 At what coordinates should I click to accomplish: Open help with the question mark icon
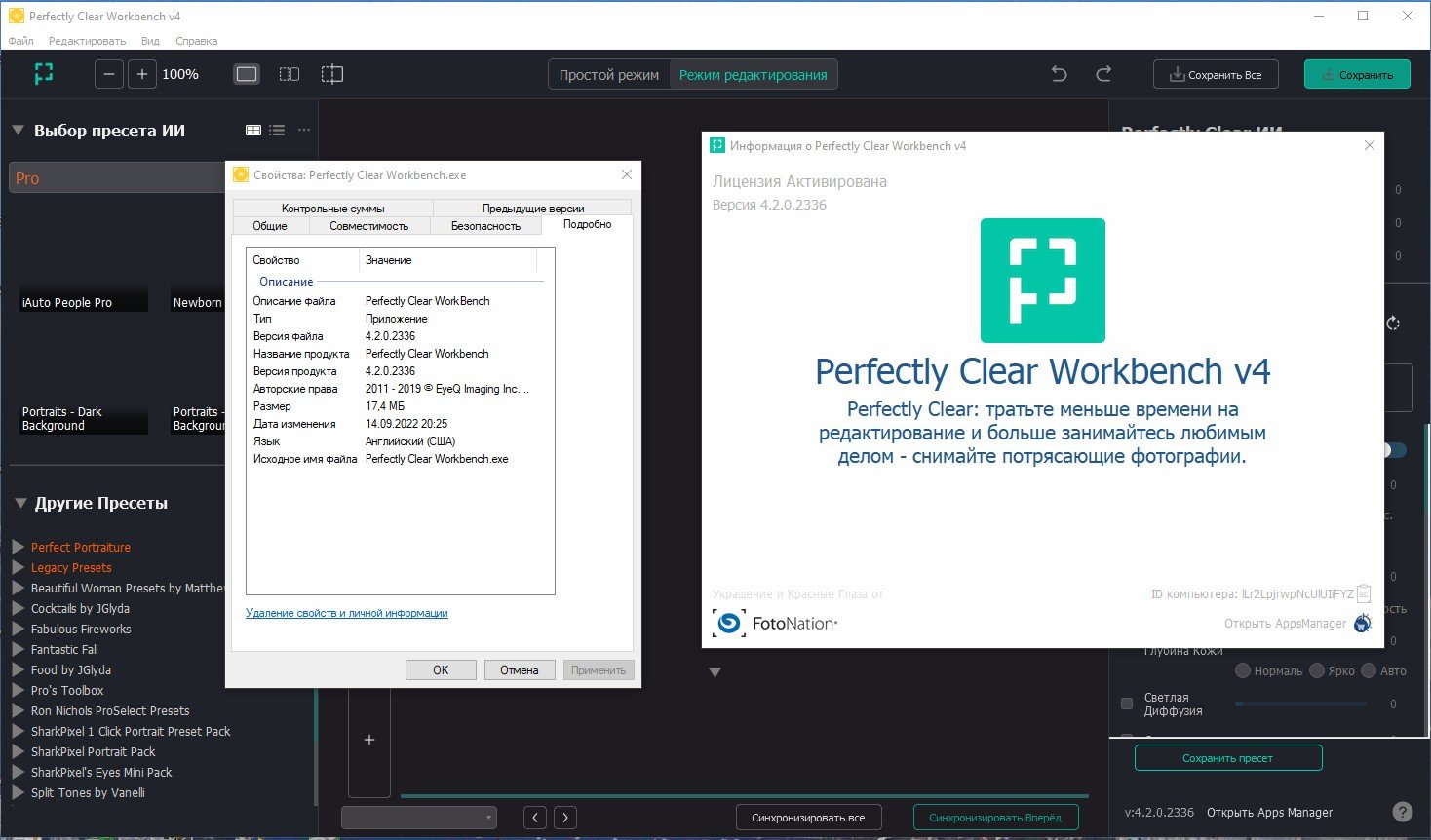tap(1402, 812)
